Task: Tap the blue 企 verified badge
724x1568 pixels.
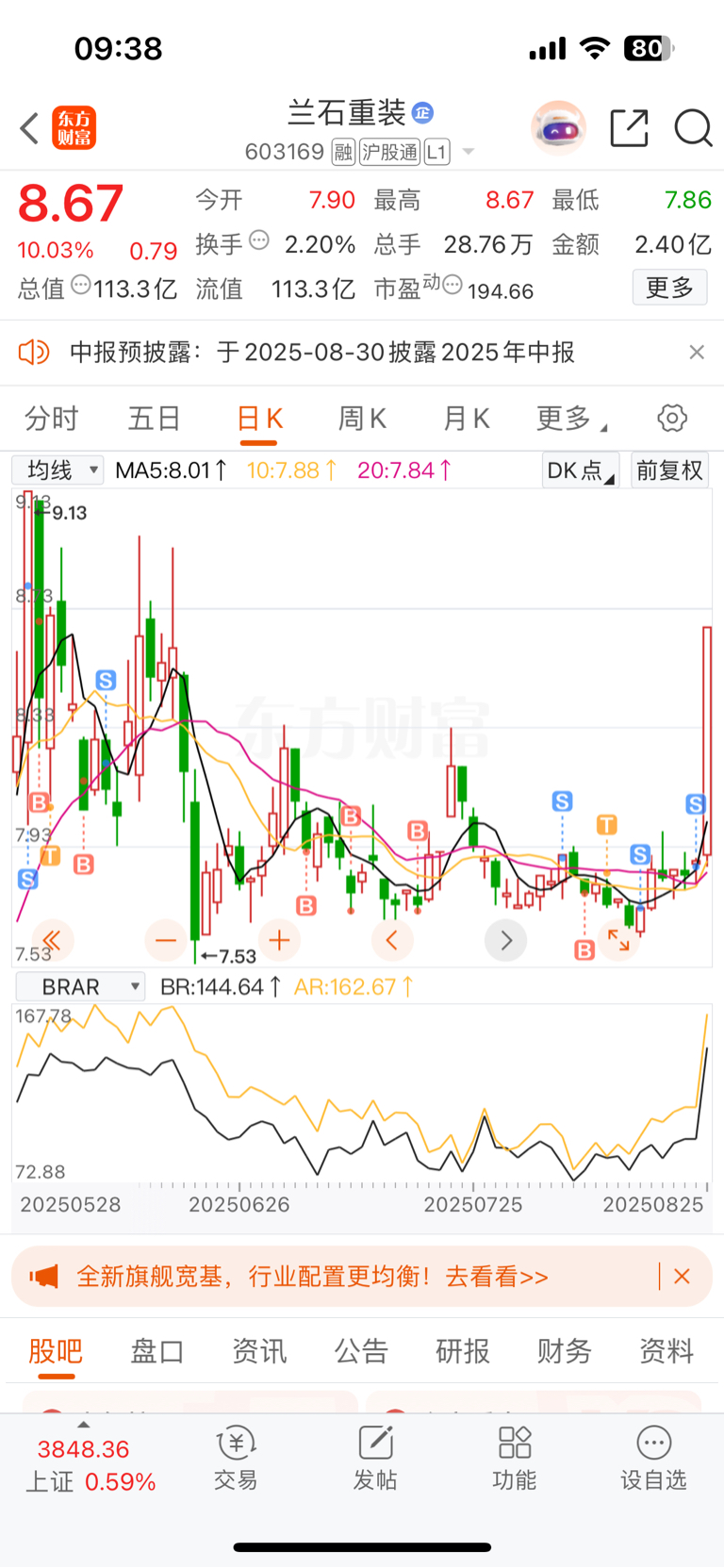Action: coord(422,113)
